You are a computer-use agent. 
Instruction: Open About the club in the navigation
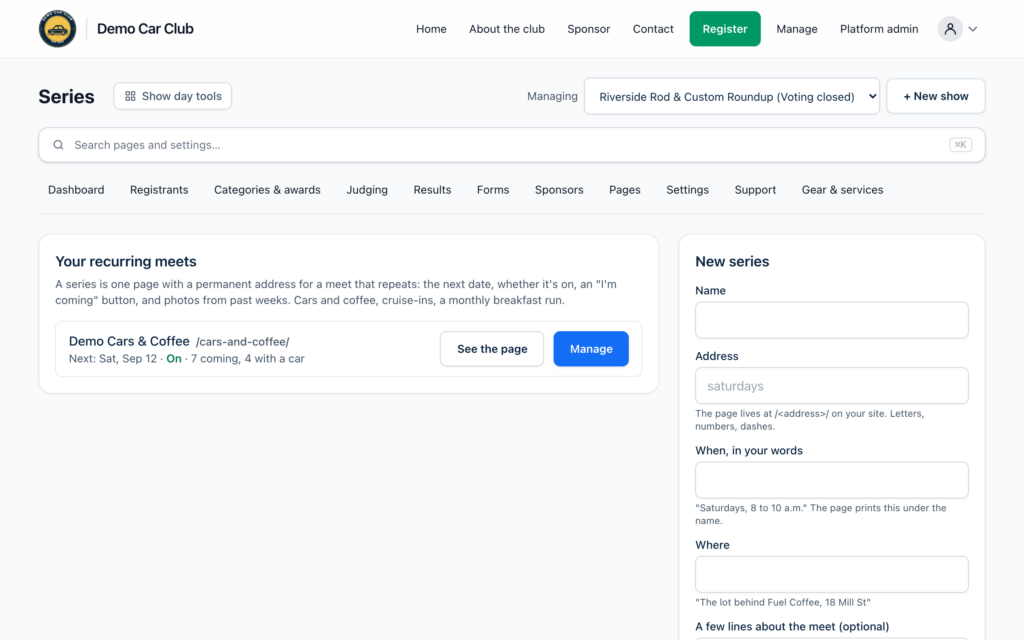point(507,29)
